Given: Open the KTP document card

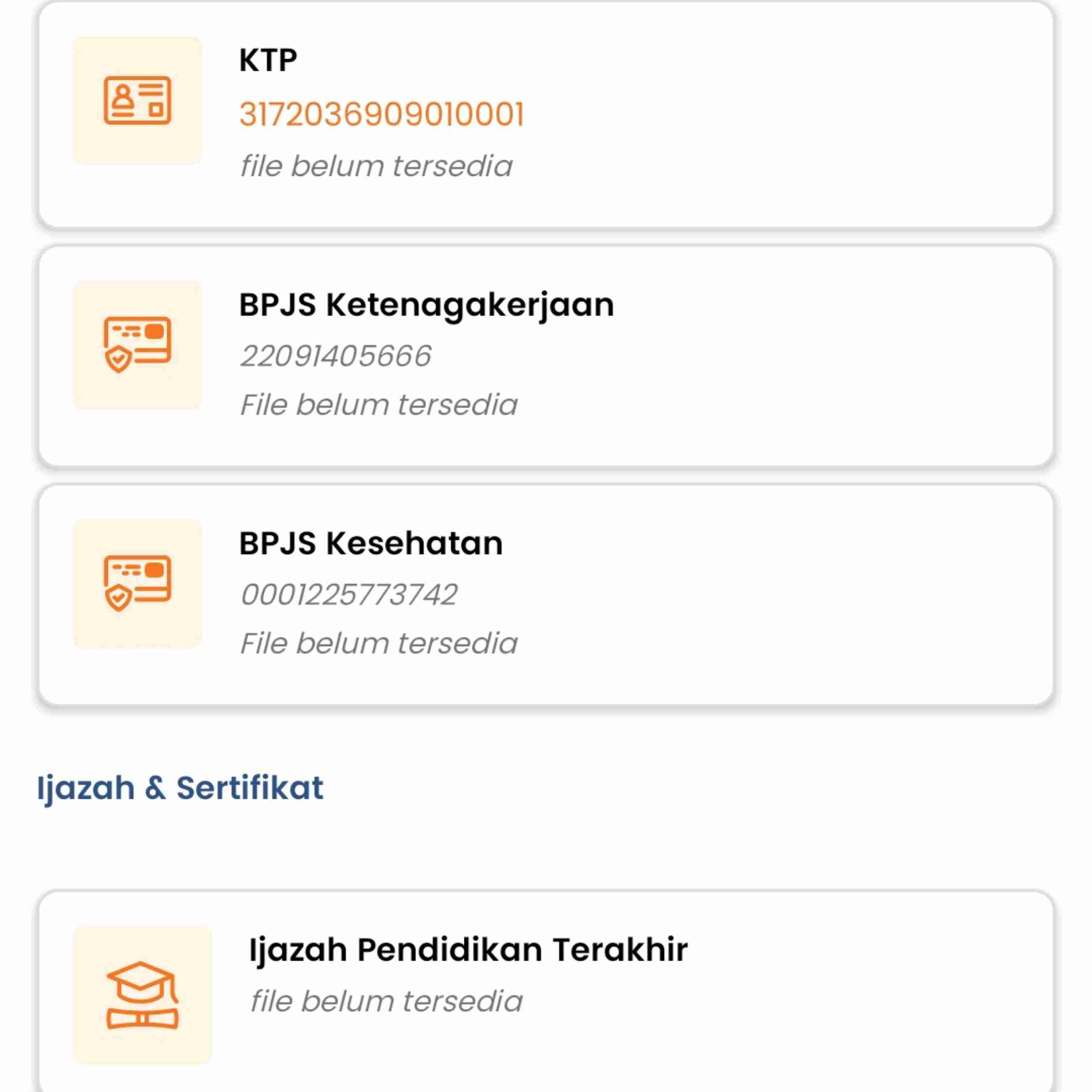Looking at the screenshot, I should [546, 115].
